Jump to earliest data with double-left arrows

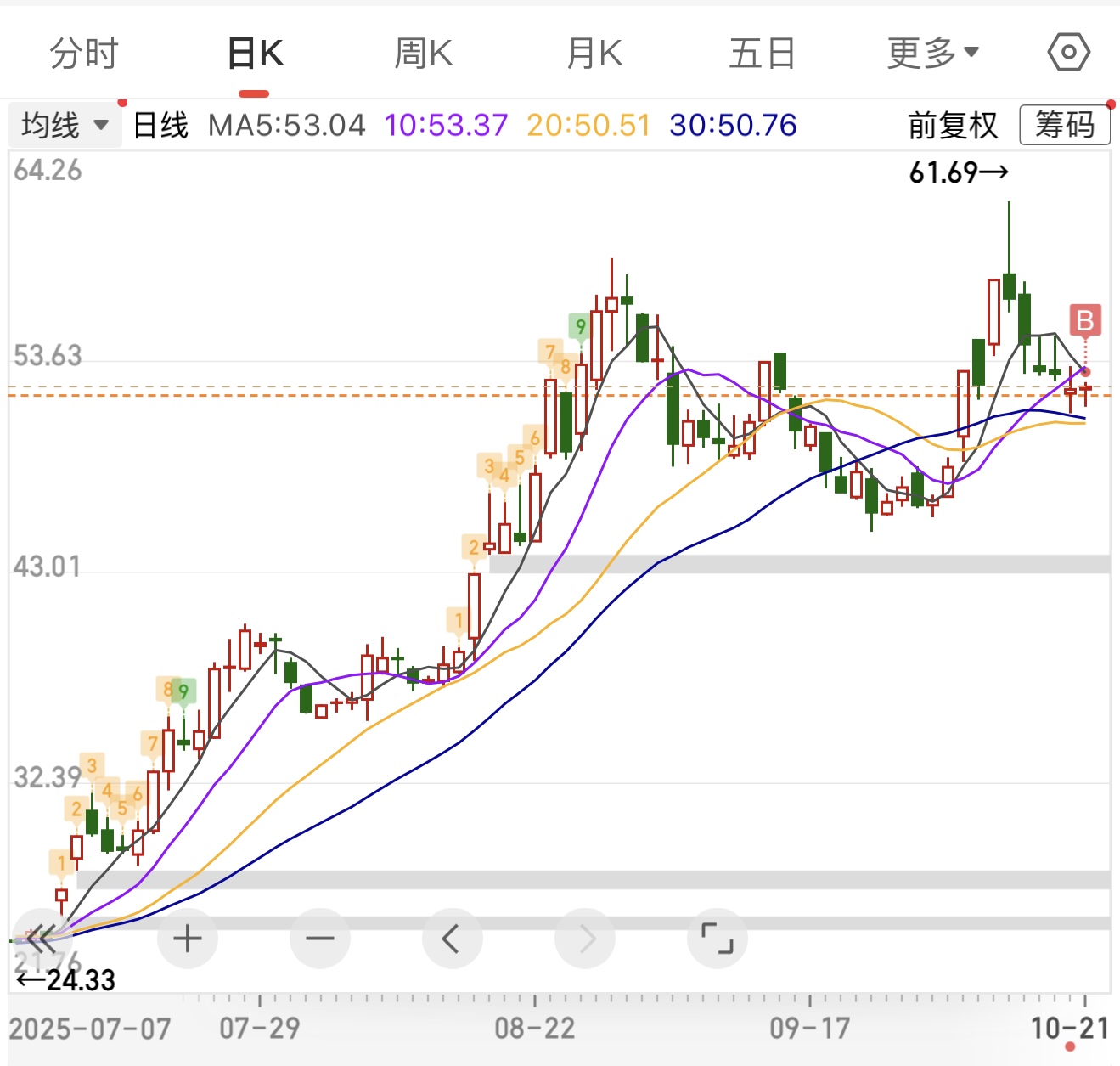tap(41, 939)
